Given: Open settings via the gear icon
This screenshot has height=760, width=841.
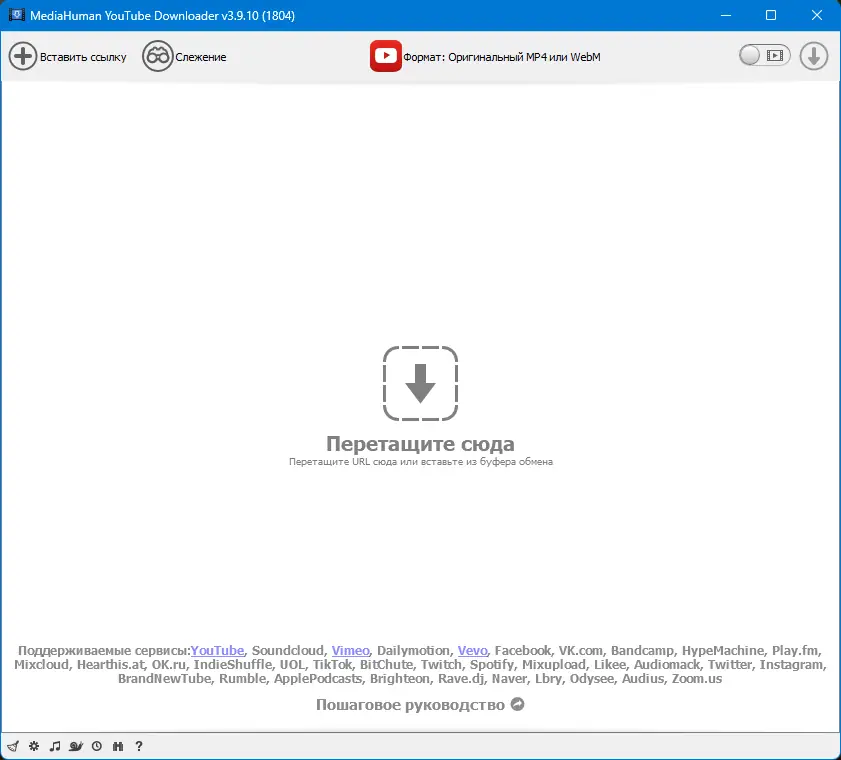Looking at the screenshot, I should point(33,746).
